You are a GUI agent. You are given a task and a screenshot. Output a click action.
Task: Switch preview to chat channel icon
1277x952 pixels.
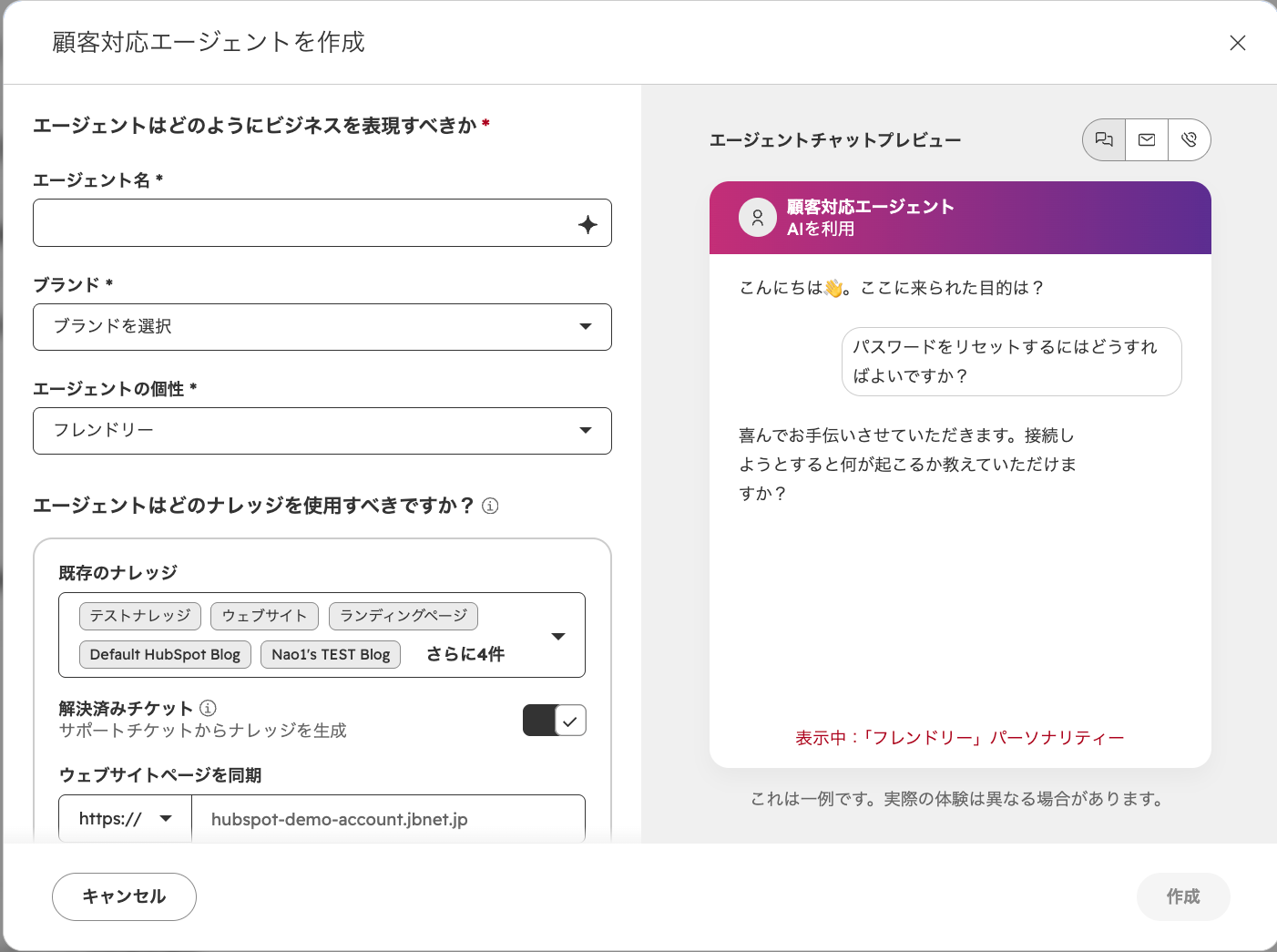point(1104,140)
